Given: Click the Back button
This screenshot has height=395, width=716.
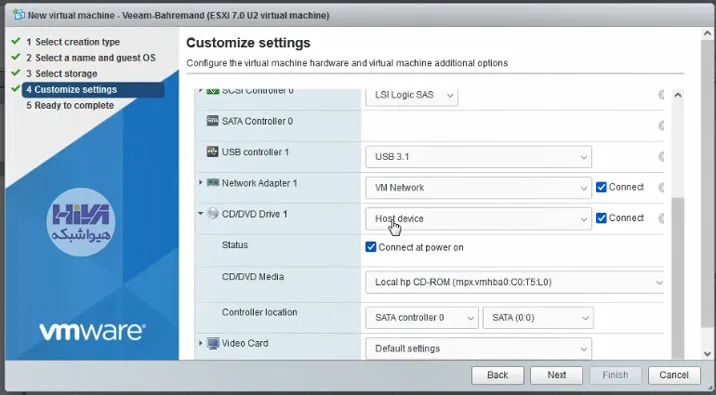Looking at the screenshot, I should (497, 375).
